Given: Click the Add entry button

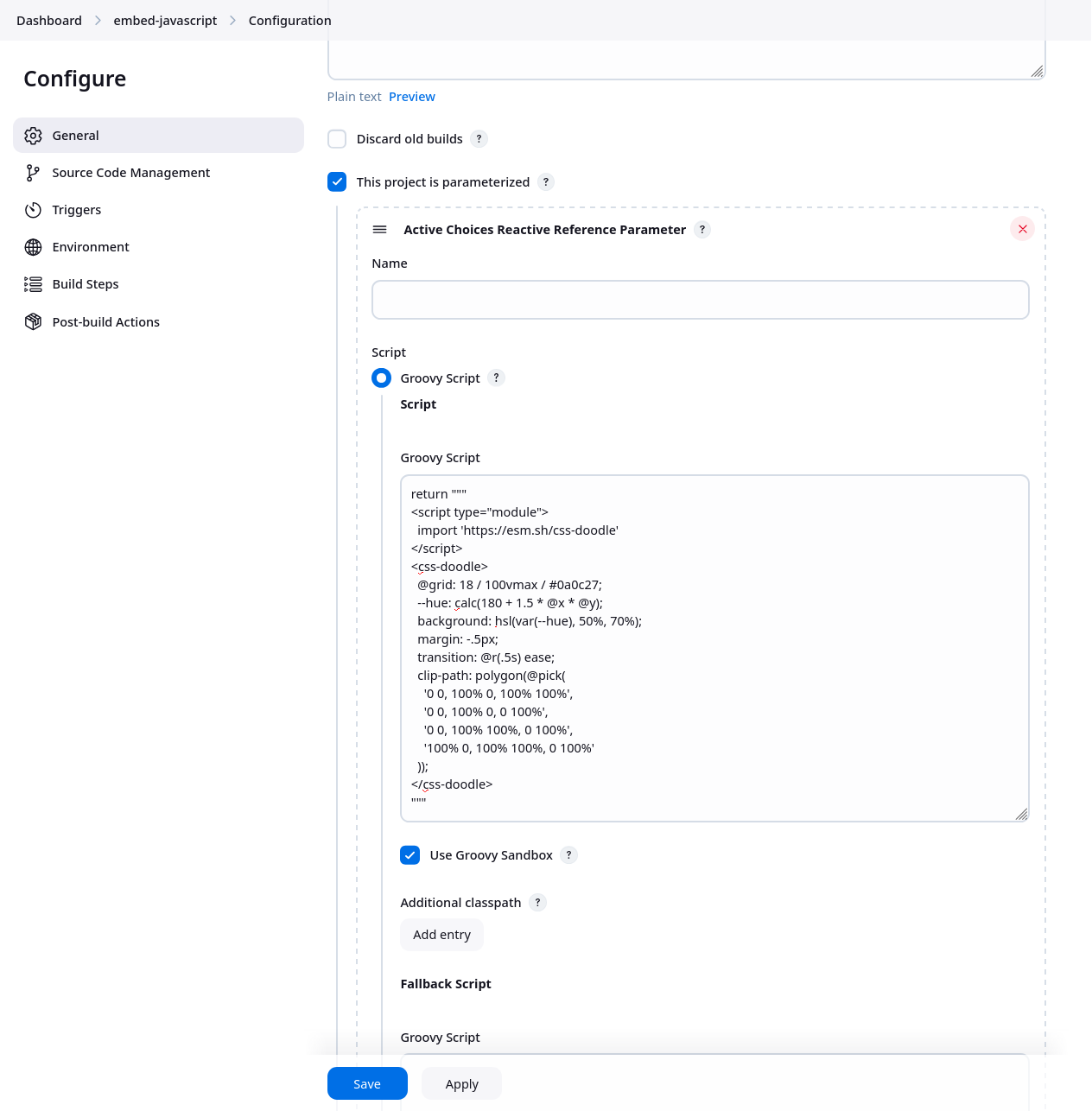Looking at the screenshot, I should pyautogui.click(x=441, y=935).
